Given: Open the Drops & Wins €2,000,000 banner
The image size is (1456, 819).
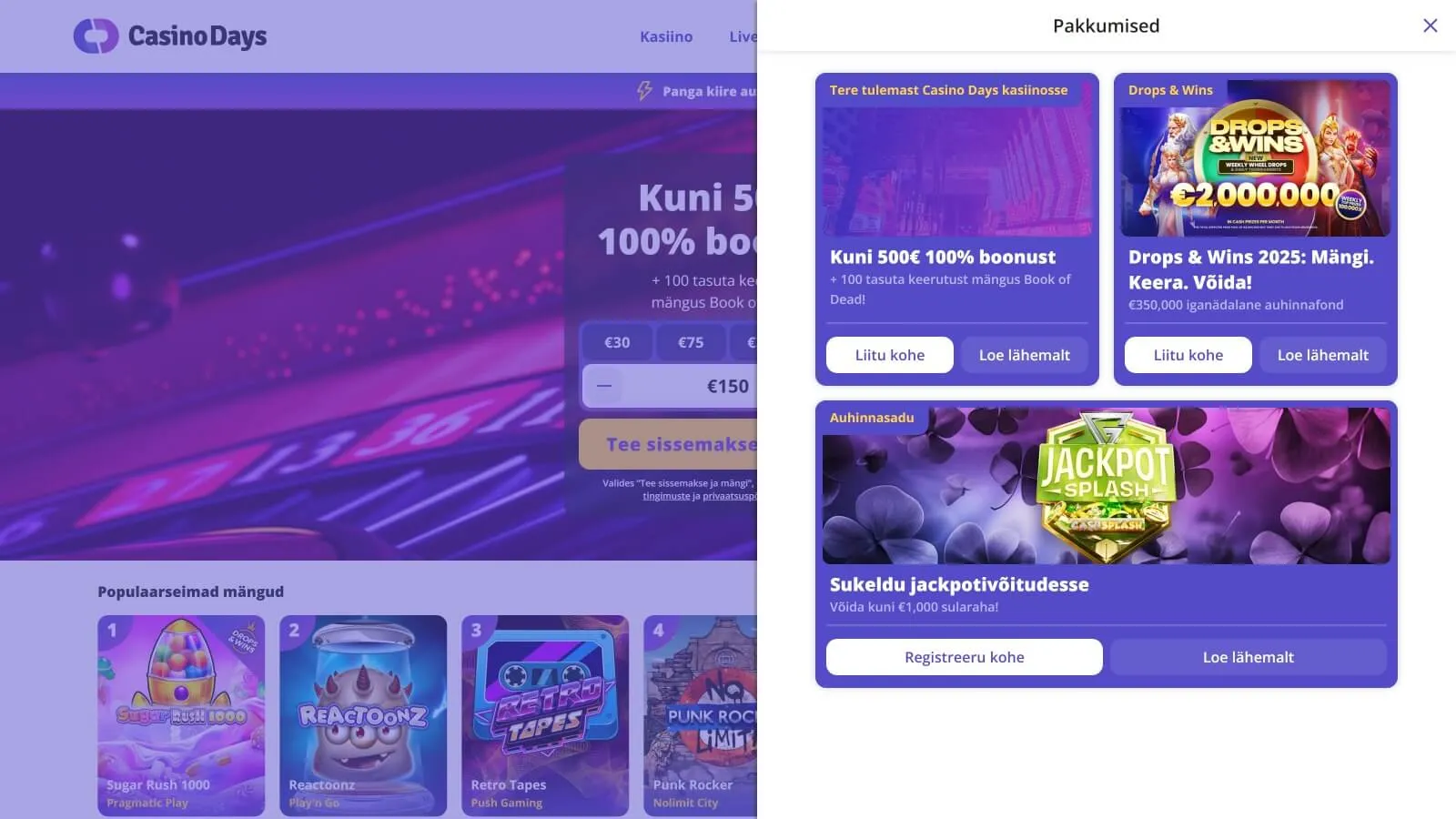Looking at the screenshot, I should coord(1256,158).
